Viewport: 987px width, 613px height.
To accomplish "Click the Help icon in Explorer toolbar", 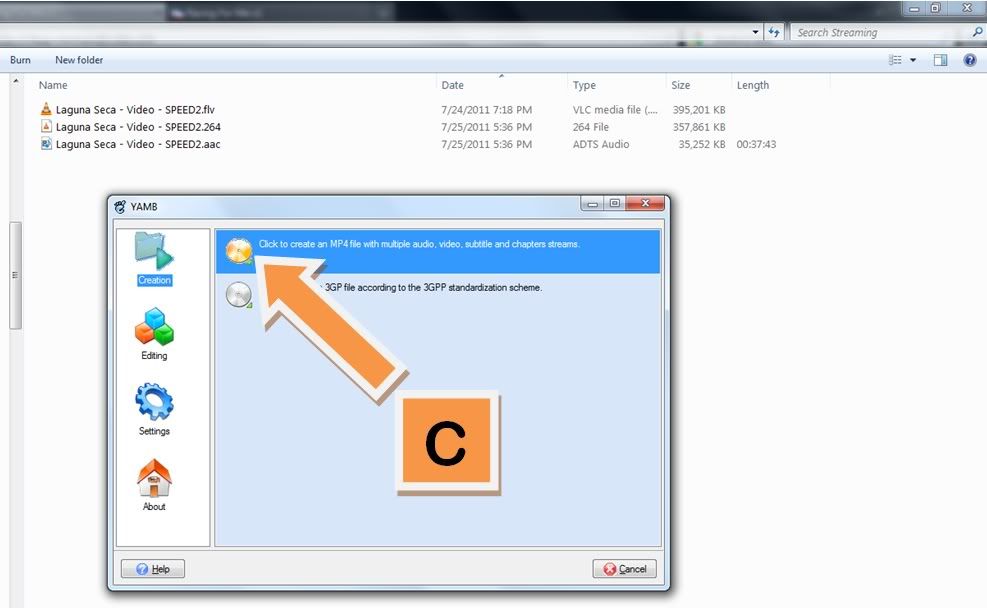I will pos(969,60).
